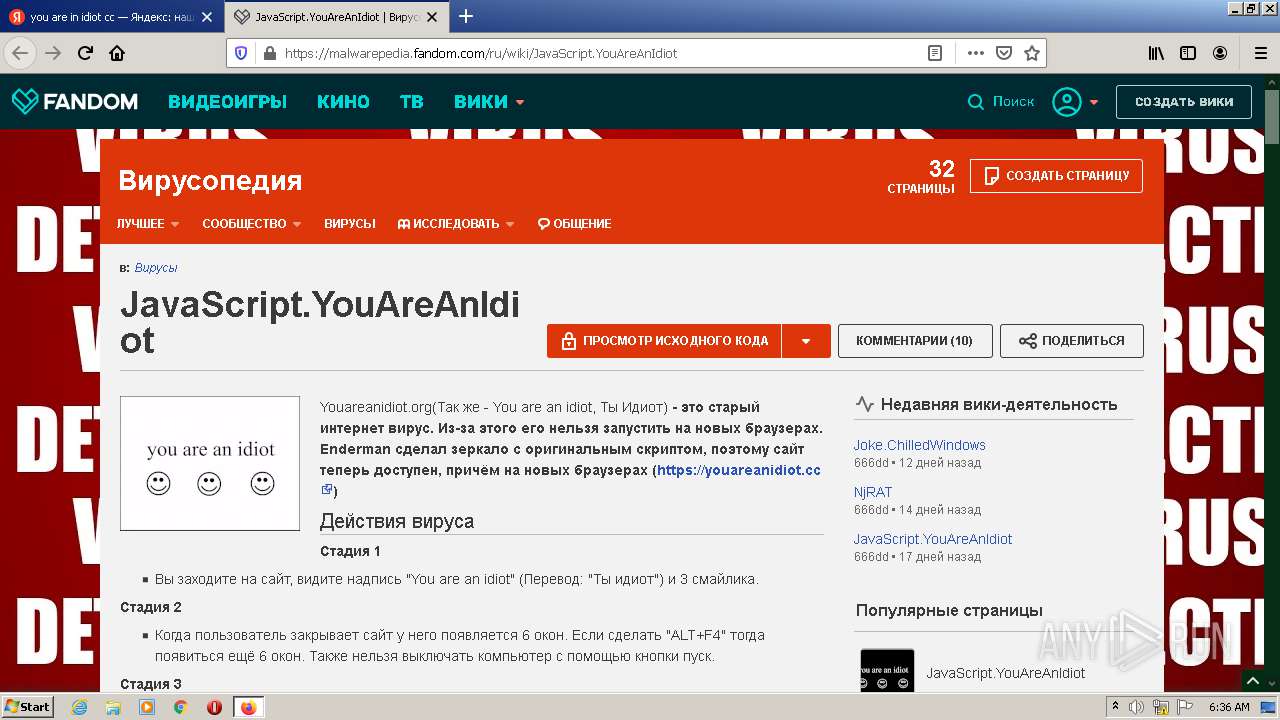Select the heading Действия вируса
This screenshot has width=1280, height=720.
tap(397, 521)
